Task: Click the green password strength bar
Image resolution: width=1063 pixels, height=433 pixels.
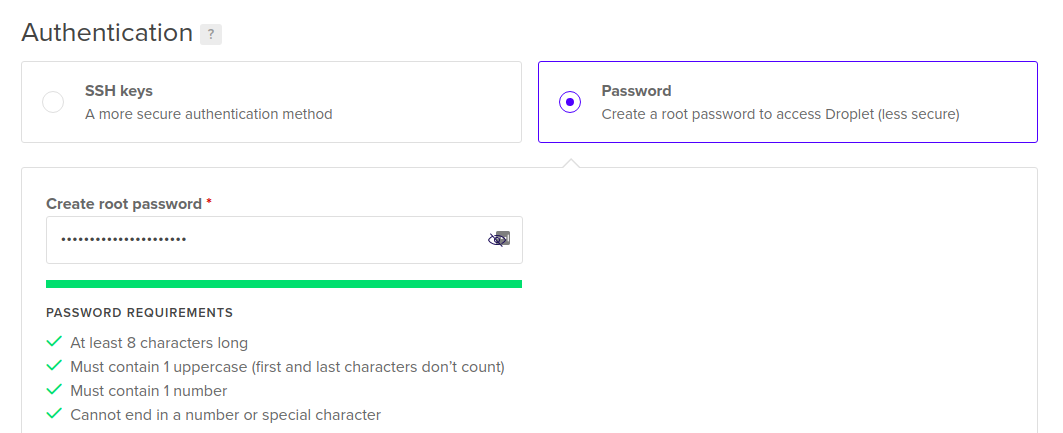Action: point(284,284)
